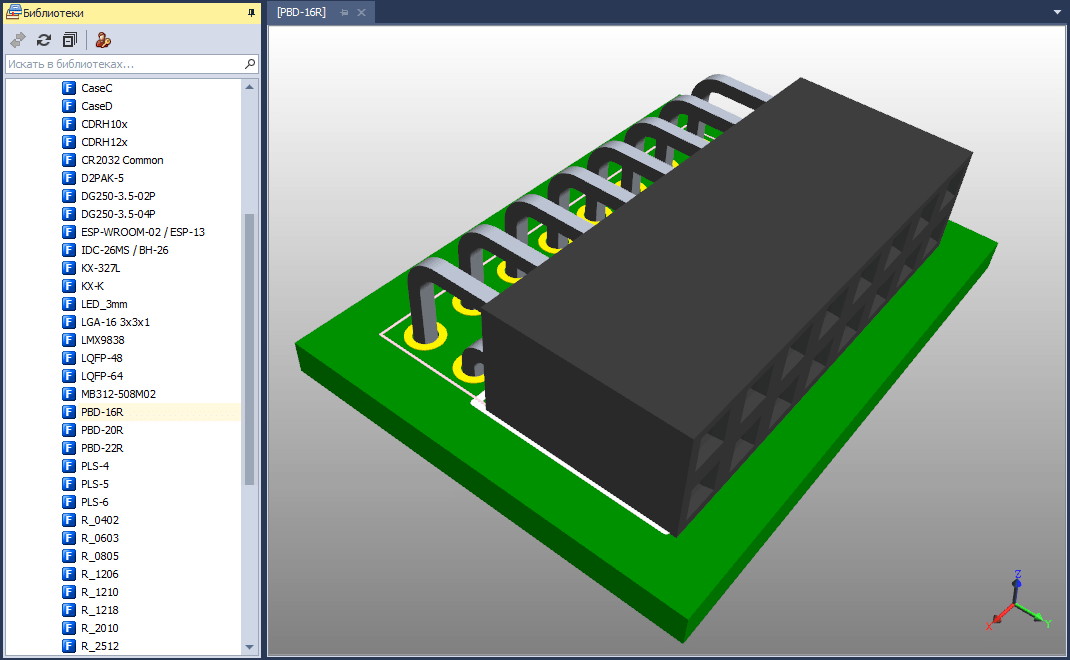This screenshot has height=660, width=1070.
Task: Select ESP-WROOM-02 / ESP-13 footprint
Action: [143, 232]
